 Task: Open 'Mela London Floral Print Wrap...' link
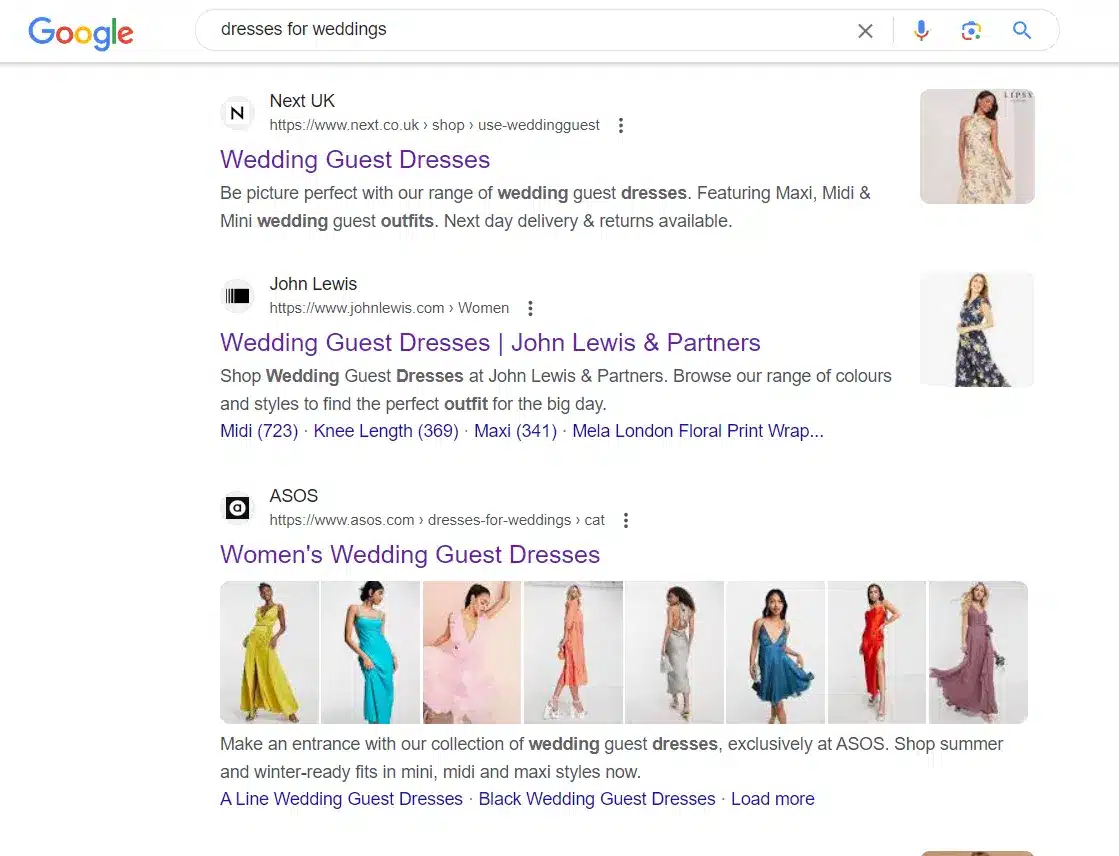pos(698,431)
